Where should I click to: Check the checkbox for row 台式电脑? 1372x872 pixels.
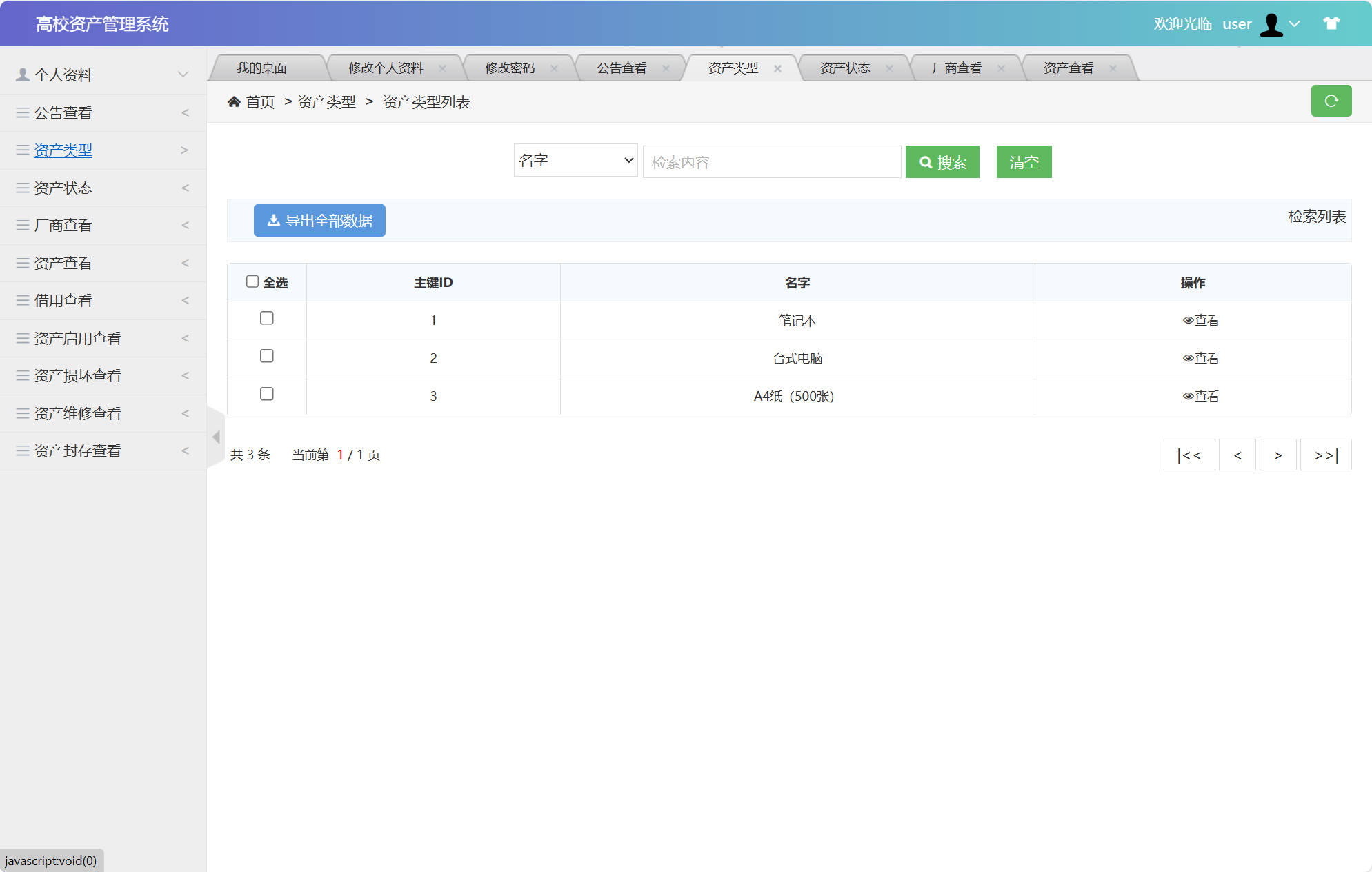point(267,356)
